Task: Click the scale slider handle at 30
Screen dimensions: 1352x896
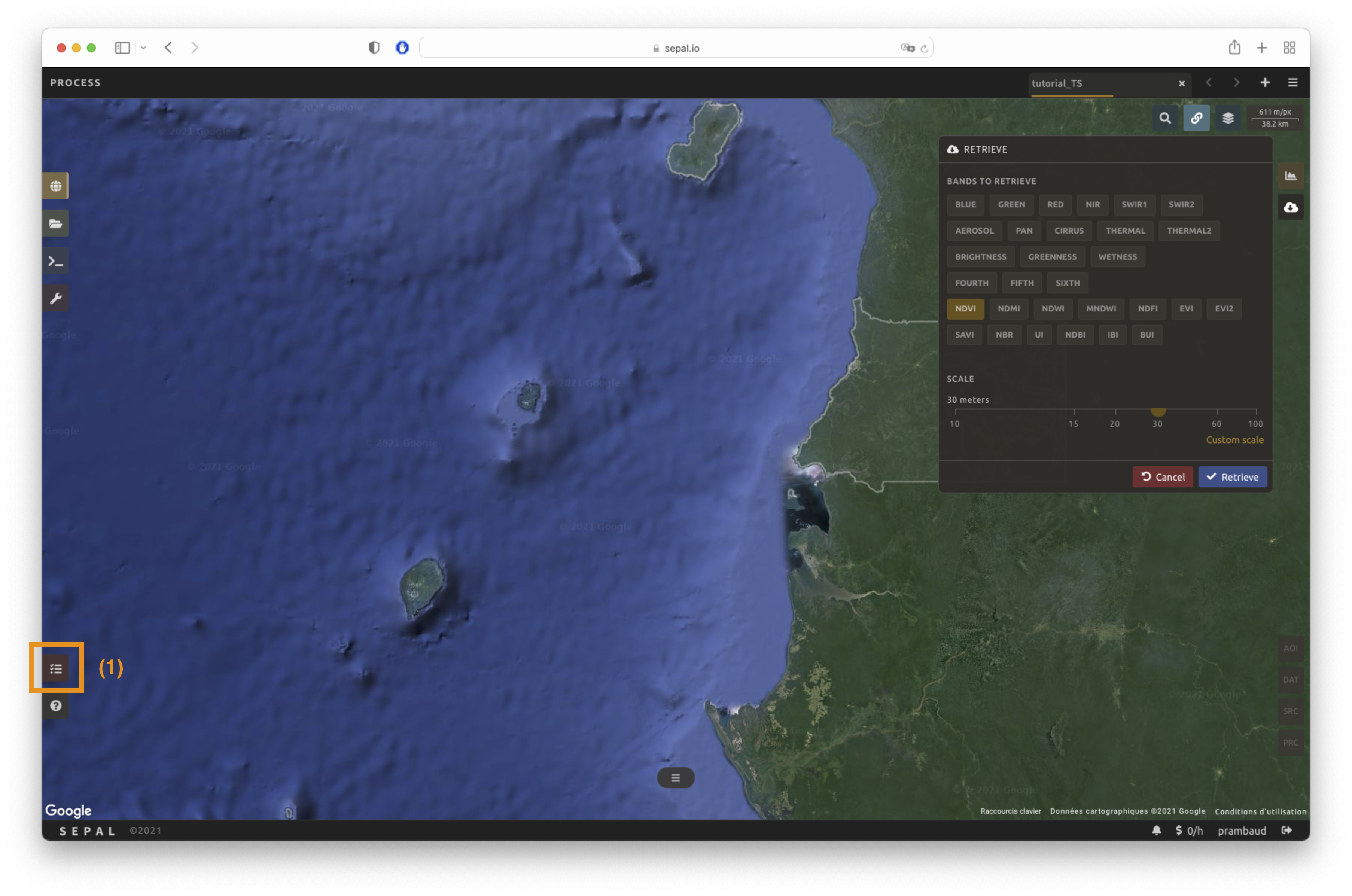Action: (1158, 411)
